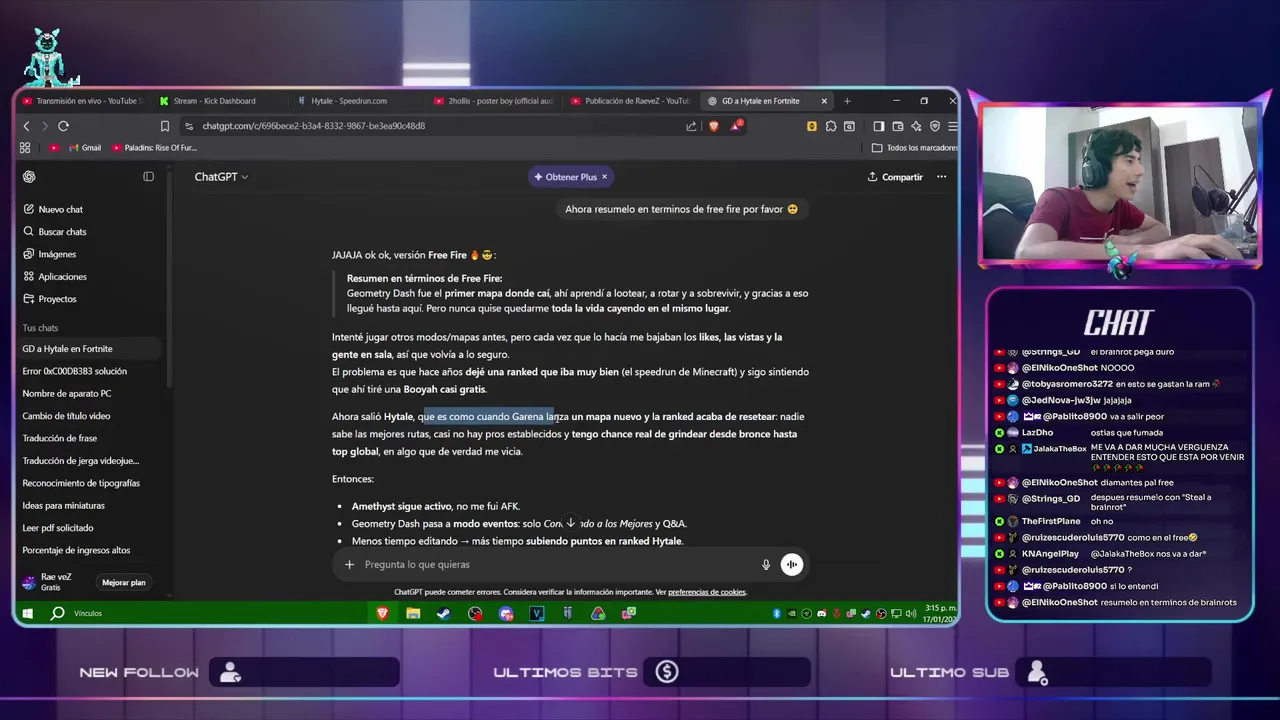Open the browser hamburger menu

[952, 126]
